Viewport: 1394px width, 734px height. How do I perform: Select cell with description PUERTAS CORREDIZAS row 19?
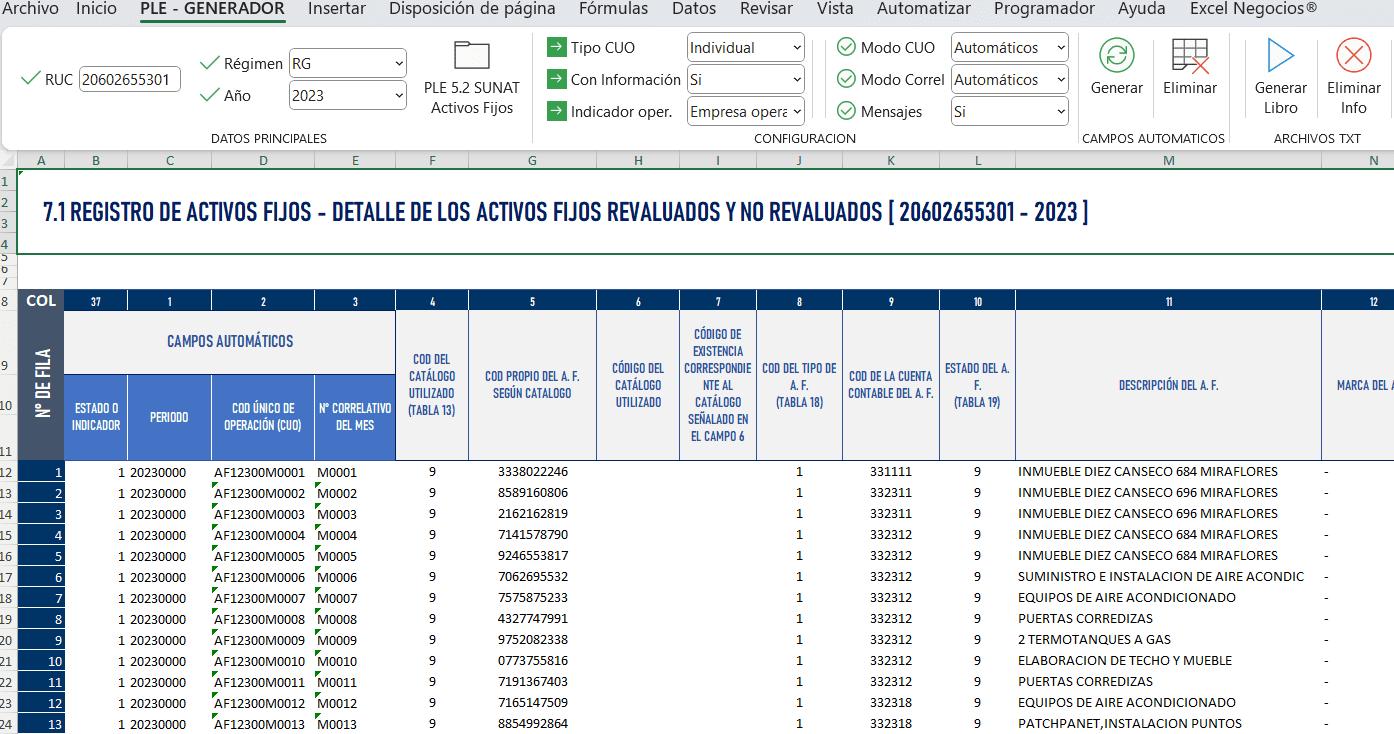pos(1085,619)
